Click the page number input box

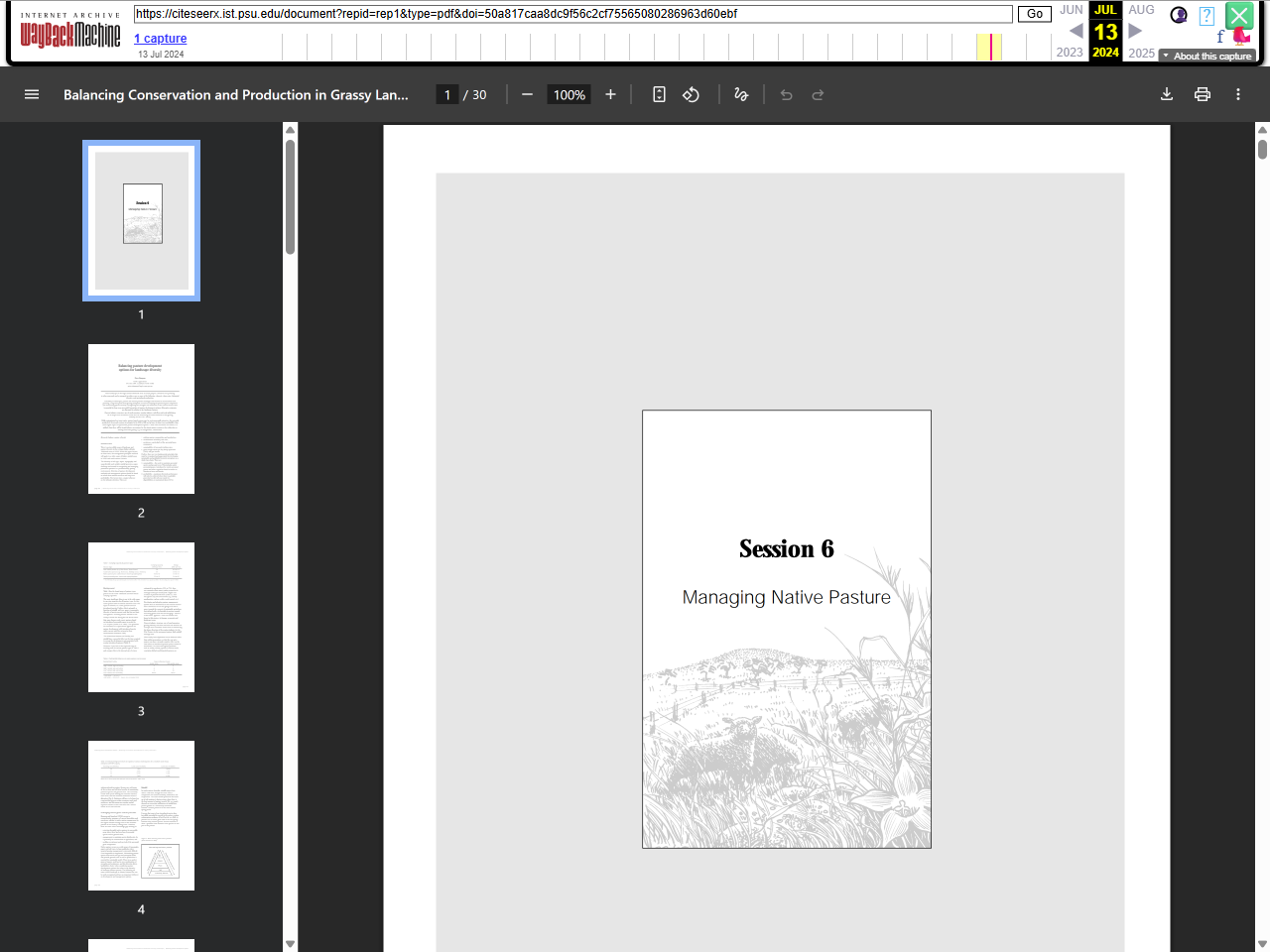(447, 95)
